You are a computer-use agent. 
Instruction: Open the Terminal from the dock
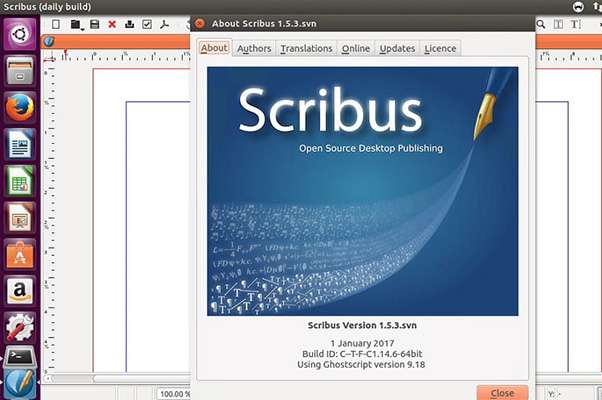tap(20, 356)
